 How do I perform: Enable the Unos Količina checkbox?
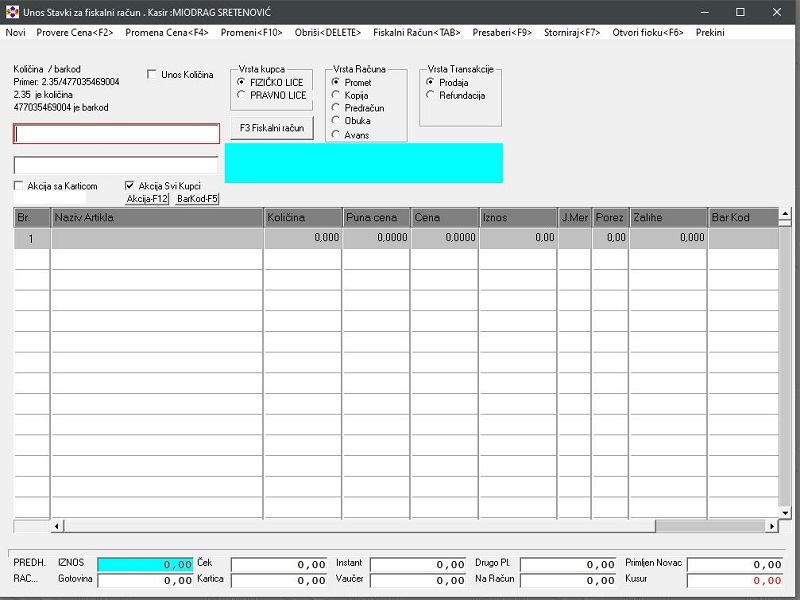[x=152, y=74]
